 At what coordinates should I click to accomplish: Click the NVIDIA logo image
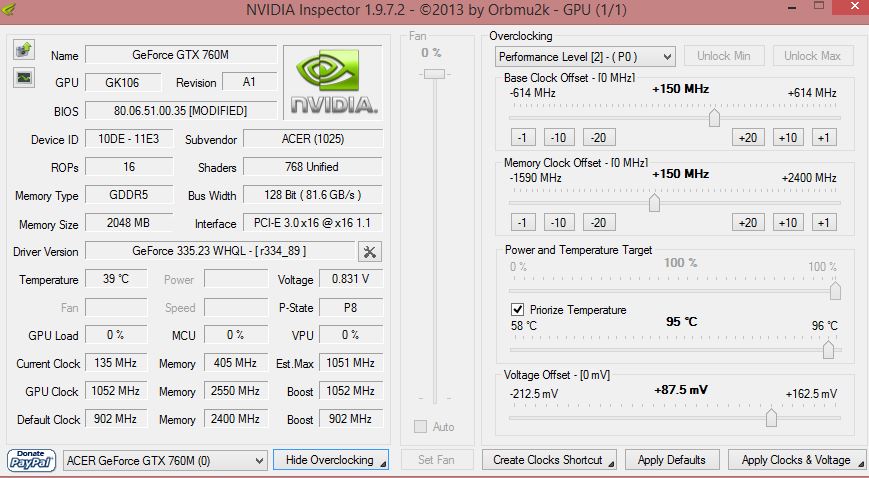(x=333, y=82)
